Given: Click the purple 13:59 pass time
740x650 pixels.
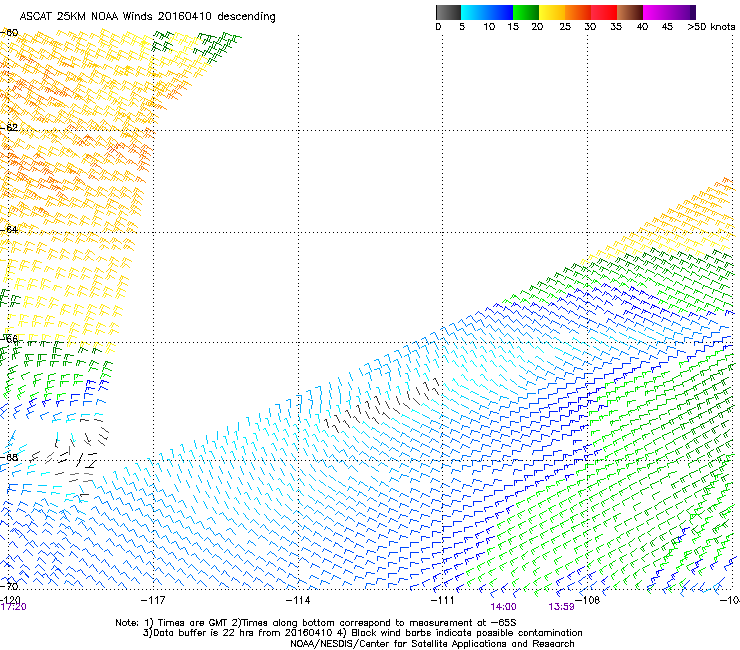Looking at the screenshot, I should (561, 607).
